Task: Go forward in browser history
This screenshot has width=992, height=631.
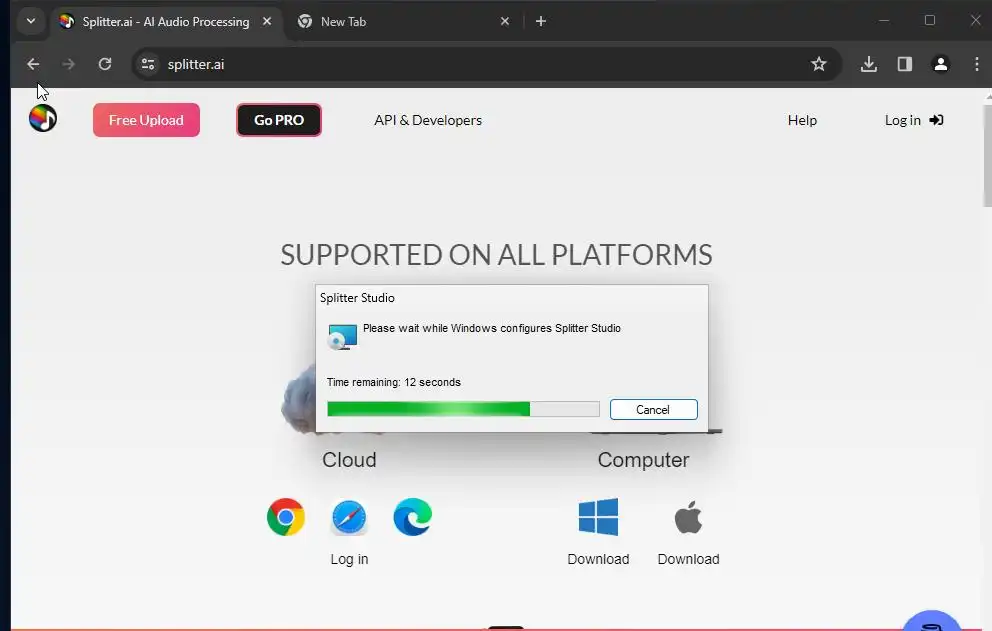Action: pos(68,64)
